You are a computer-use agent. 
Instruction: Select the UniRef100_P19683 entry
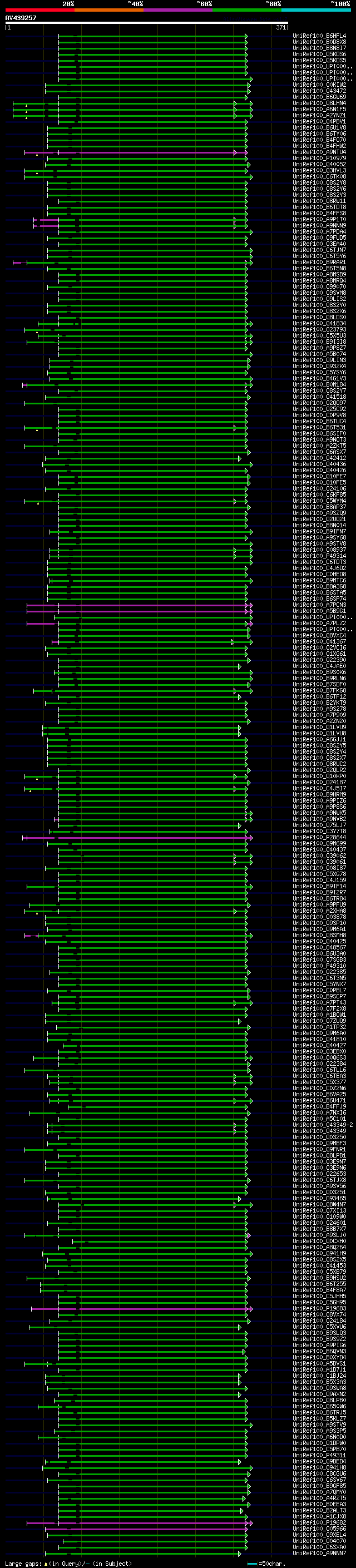click(319, 1309)
